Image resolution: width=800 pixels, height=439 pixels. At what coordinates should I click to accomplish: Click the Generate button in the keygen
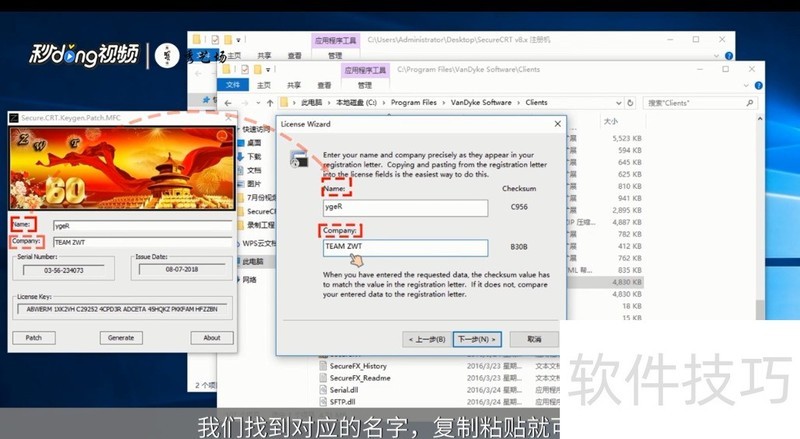(121, 338)
